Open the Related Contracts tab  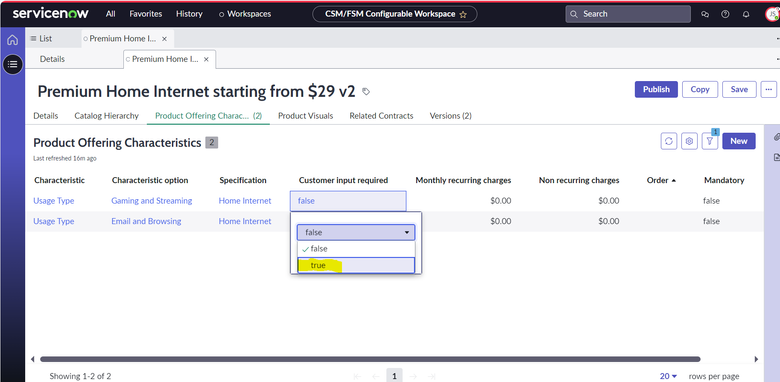381,115
